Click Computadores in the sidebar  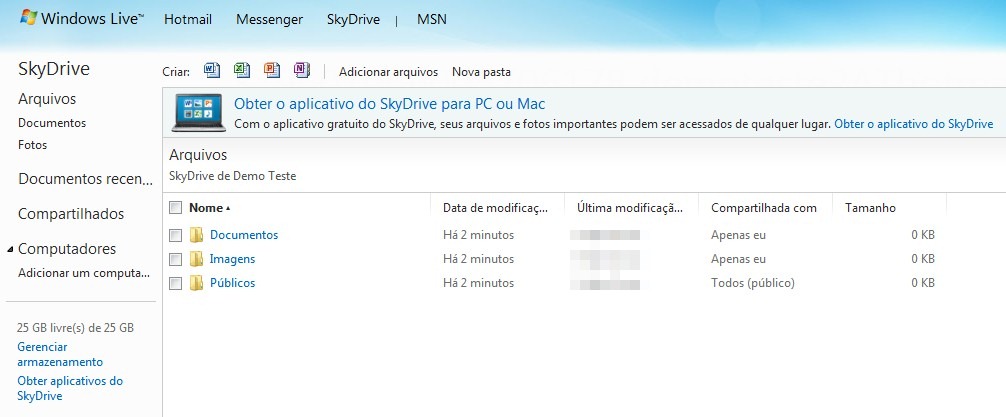67,249
